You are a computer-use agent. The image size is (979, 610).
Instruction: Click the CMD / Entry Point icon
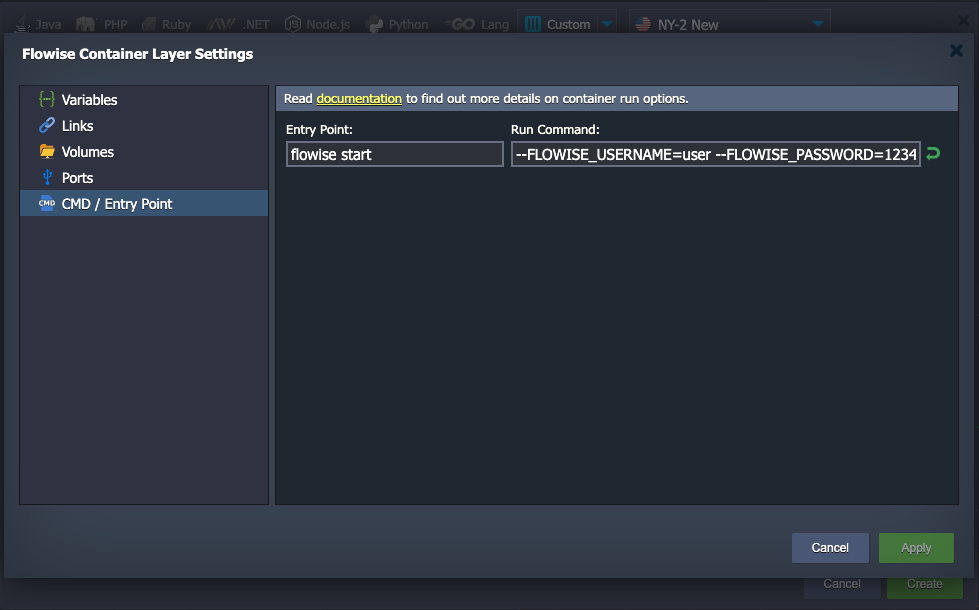[x=47, y=204]
